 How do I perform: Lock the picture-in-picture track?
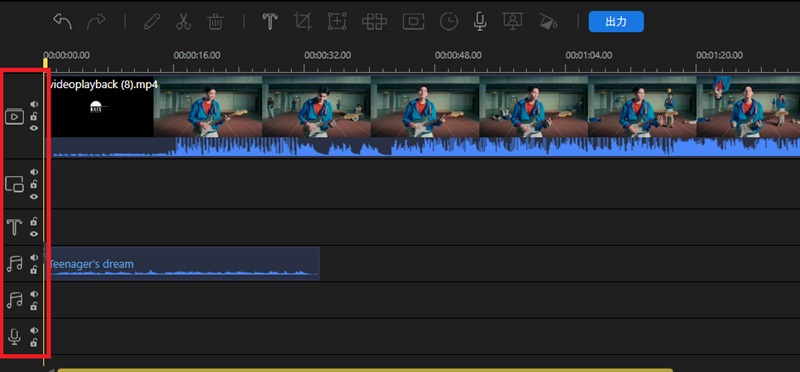(34, 184)
